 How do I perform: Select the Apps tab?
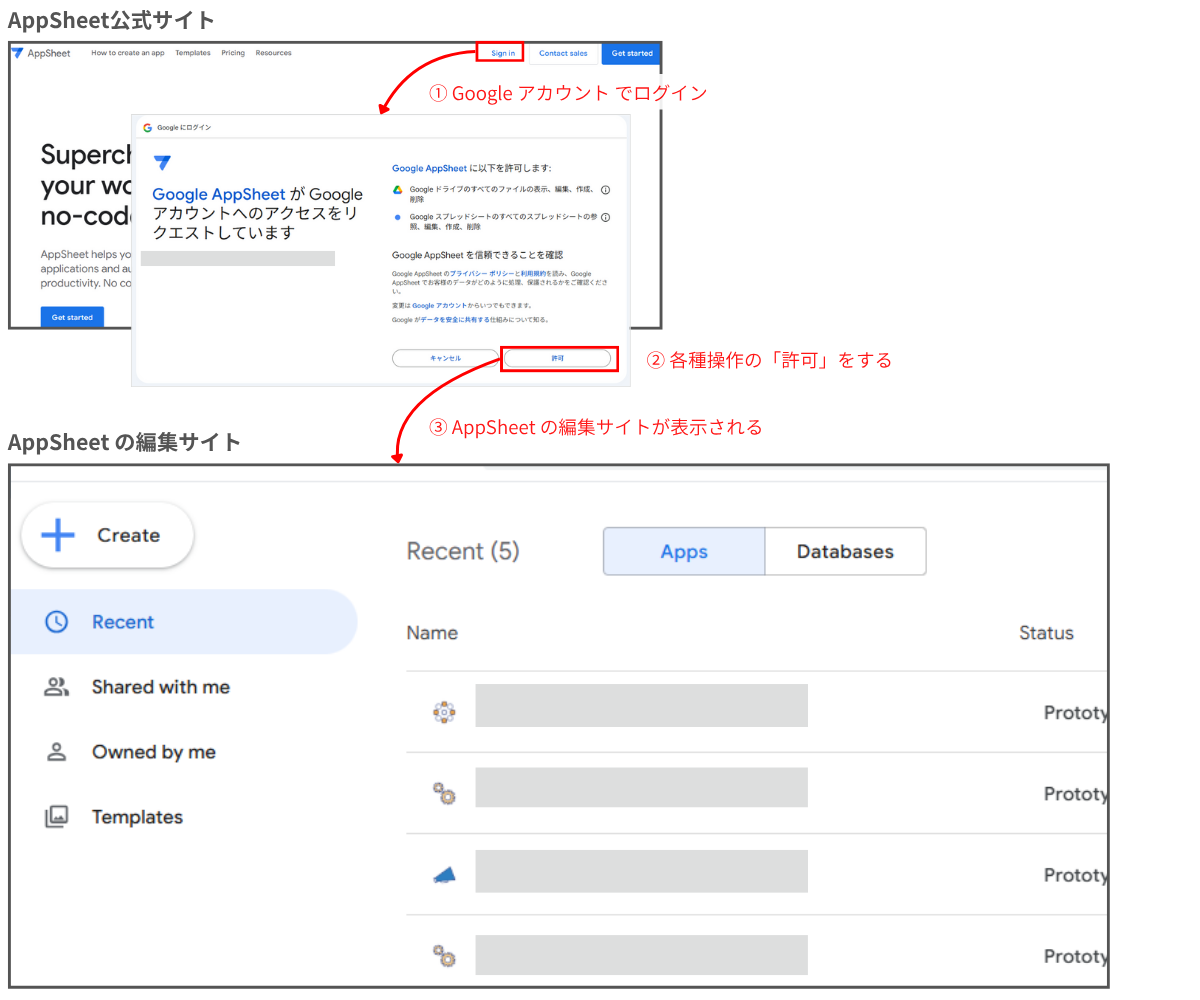tap(683, 551)
